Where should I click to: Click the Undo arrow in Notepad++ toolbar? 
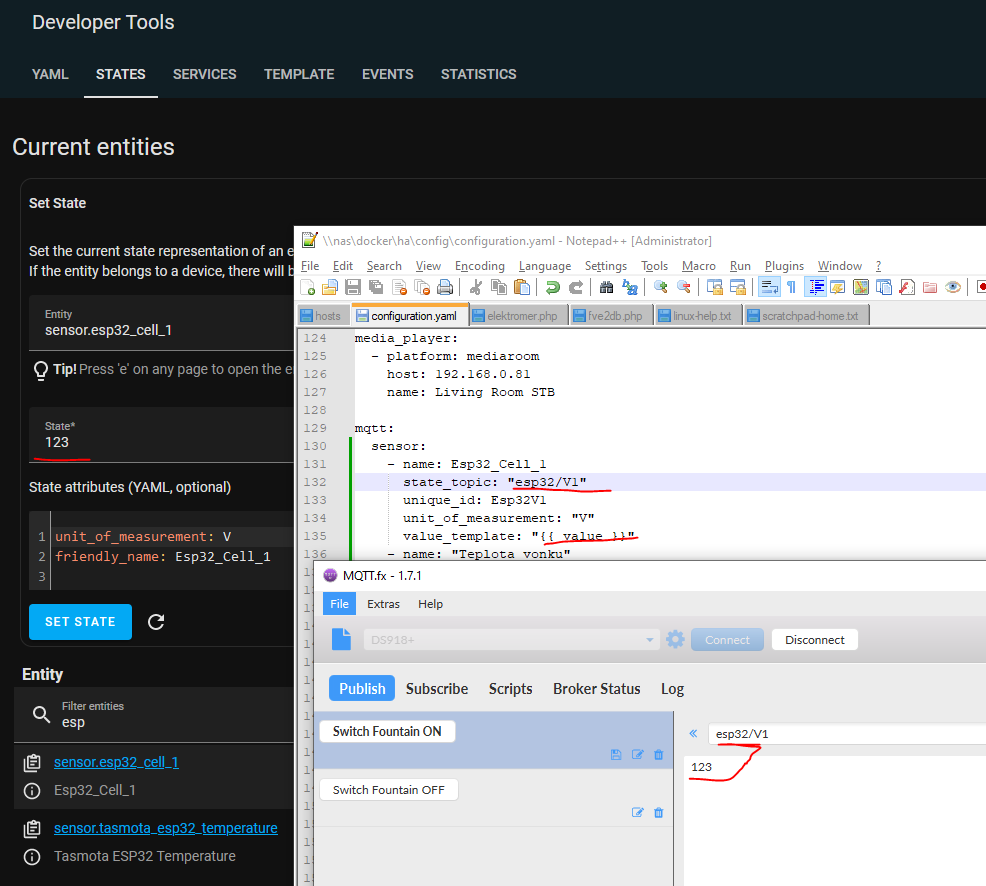552,288
